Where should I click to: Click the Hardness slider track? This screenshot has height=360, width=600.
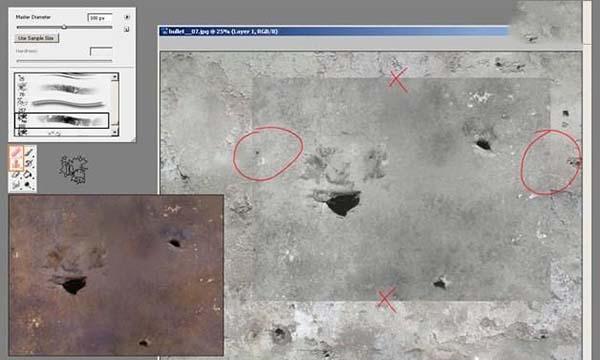click(64, 60)
